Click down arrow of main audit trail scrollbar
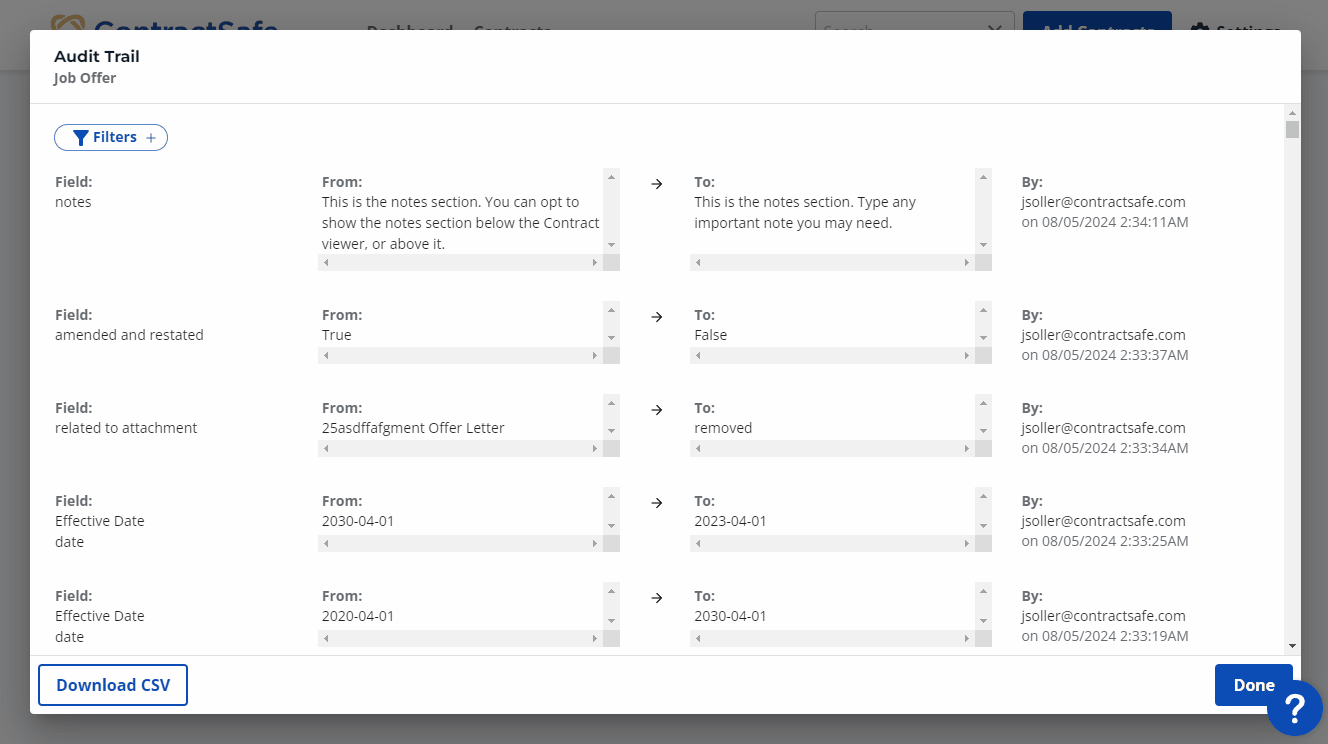This screenshot has height=744, width=1328. (1292, 646)
